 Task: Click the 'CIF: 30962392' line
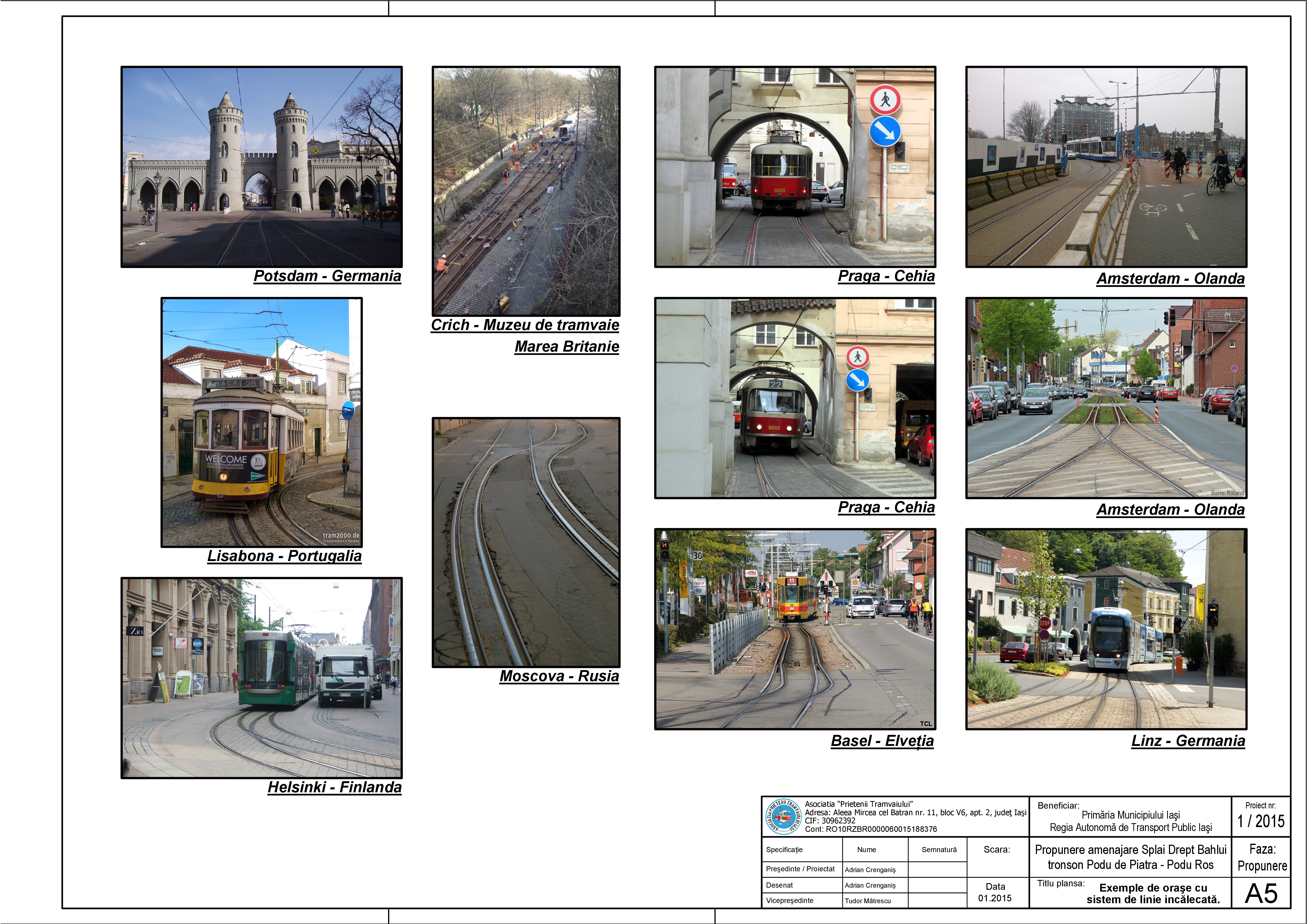(x=830, y=820)
